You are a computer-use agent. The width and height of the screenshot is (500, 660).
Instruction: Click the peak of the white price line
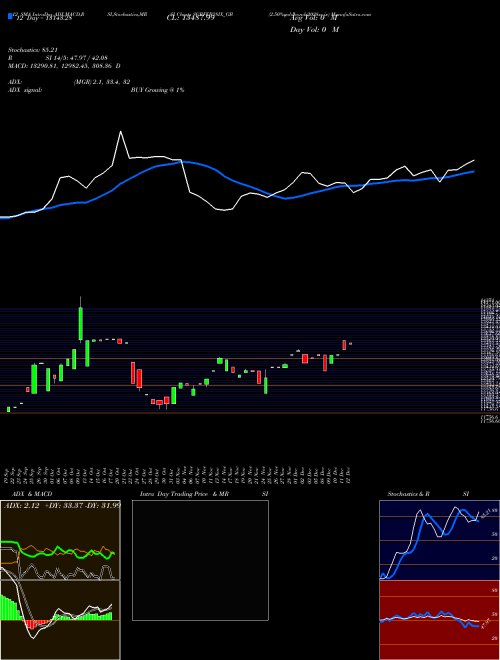tap(121, 132)
